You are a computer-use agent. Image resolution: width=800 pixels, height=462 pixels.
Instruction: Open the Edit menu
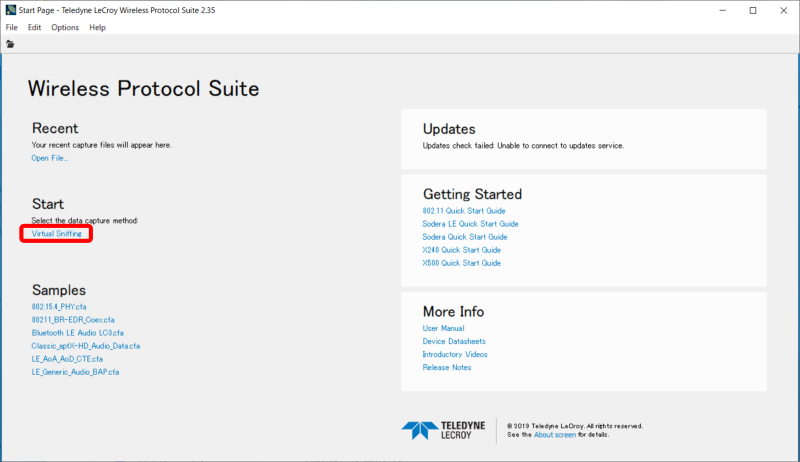coord(34,27)
